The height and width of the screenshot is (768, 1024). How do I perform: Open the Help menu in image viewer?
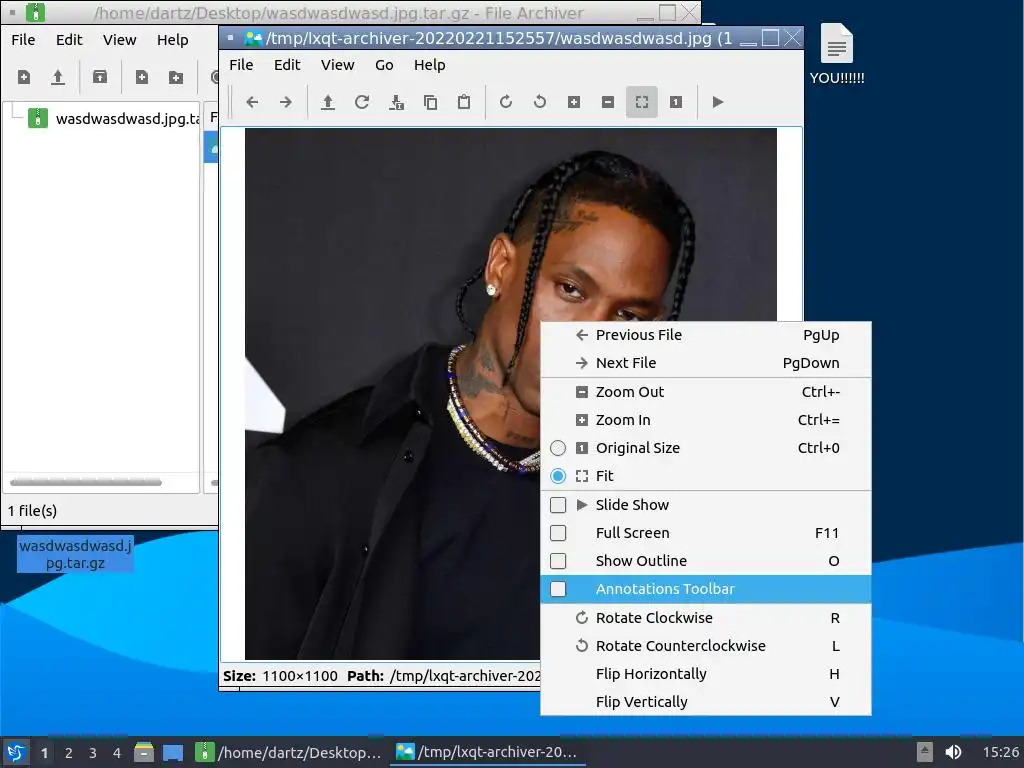pyautogui.click(x=429, y=65)
